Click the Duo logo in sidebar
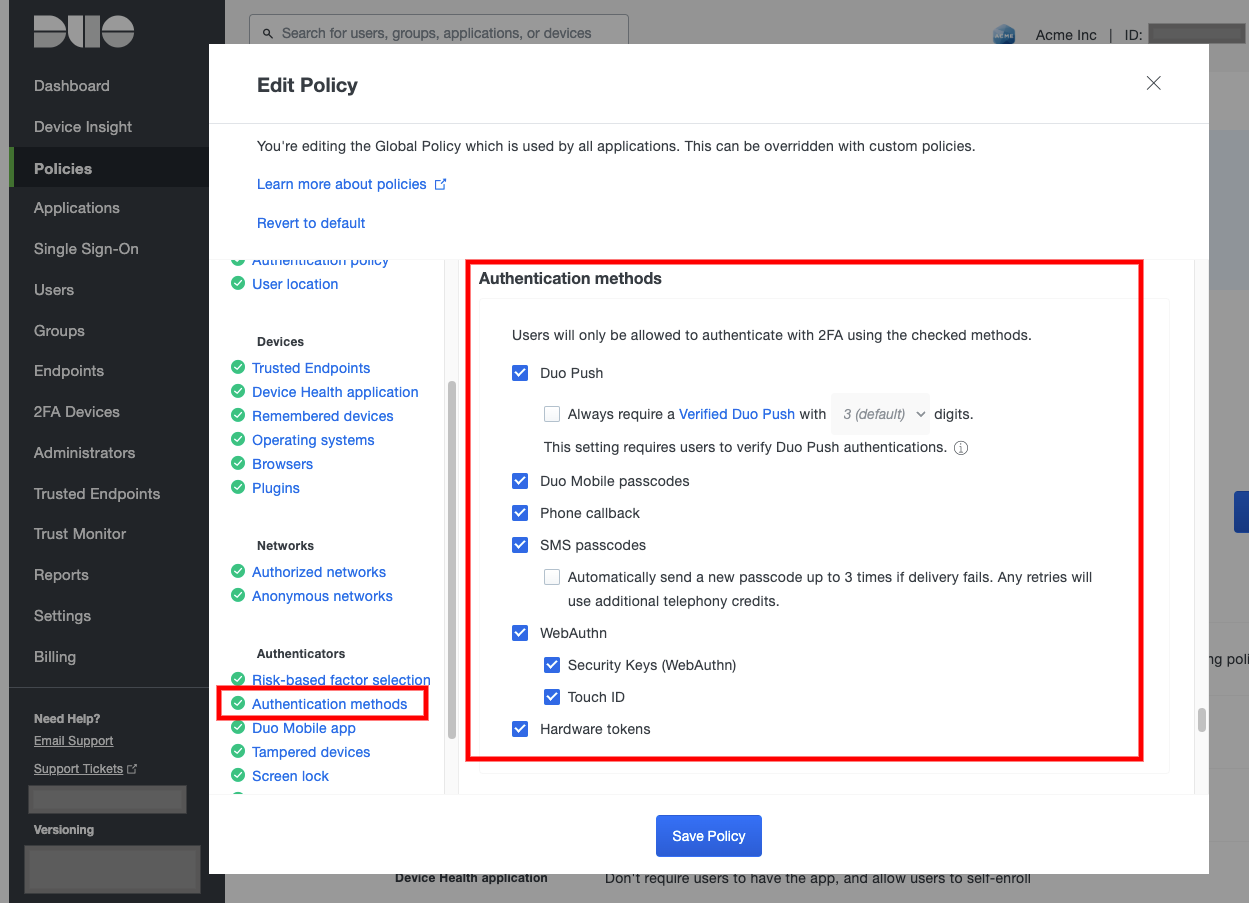 84,32
